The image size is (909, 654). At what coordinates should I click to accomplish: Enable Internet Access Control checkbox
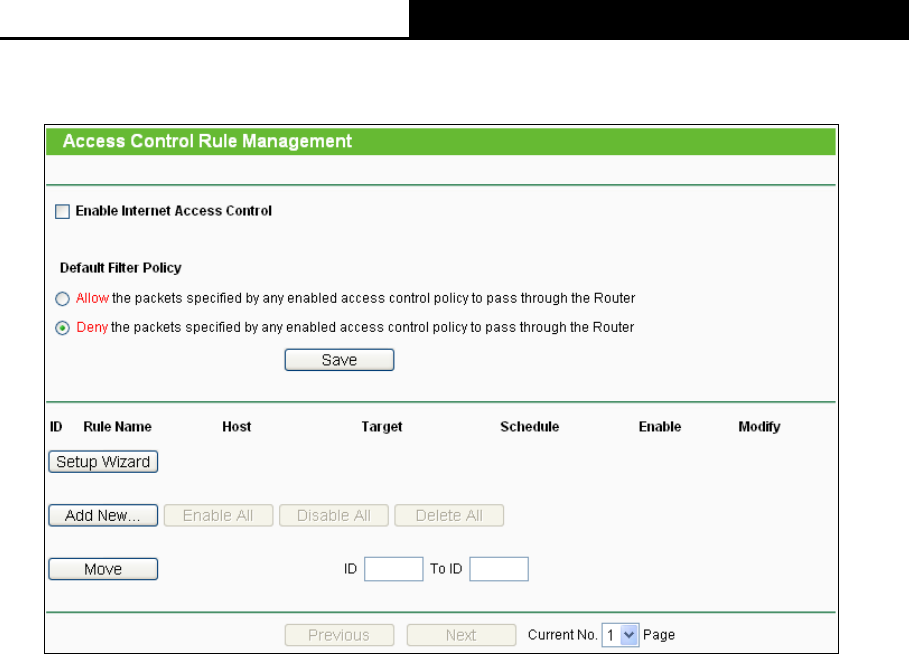(62, 211)
